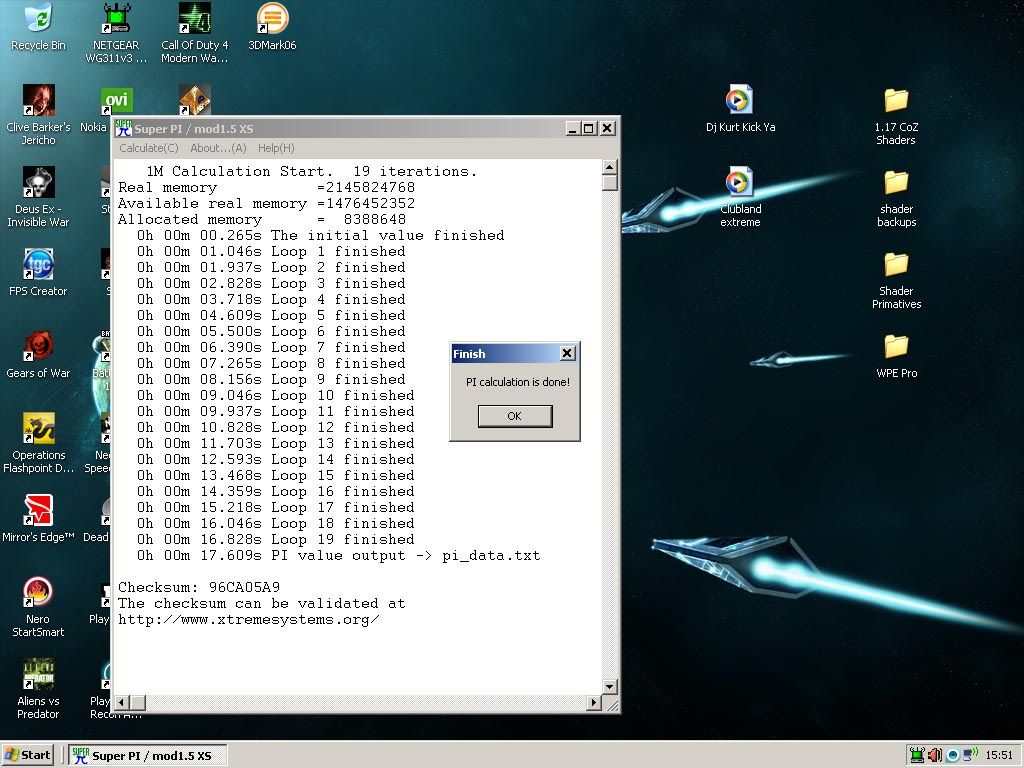Click the http://www.xtremesystems.org/ text
The height and width of the screenshot is (768, 1024).
pyautogui.click(x=248, y=620)
